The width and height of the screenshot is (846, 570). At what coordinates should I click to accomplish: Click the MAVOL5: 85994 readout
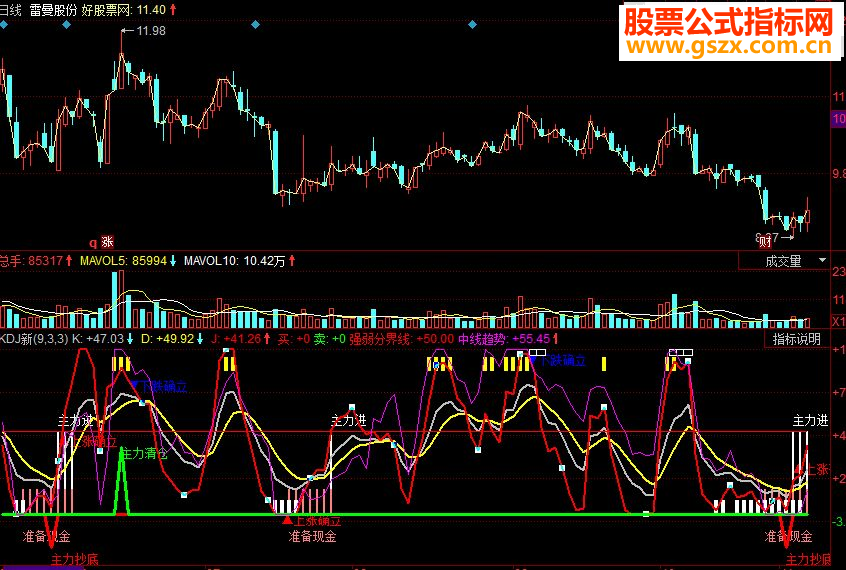click(x=124, y=261)
